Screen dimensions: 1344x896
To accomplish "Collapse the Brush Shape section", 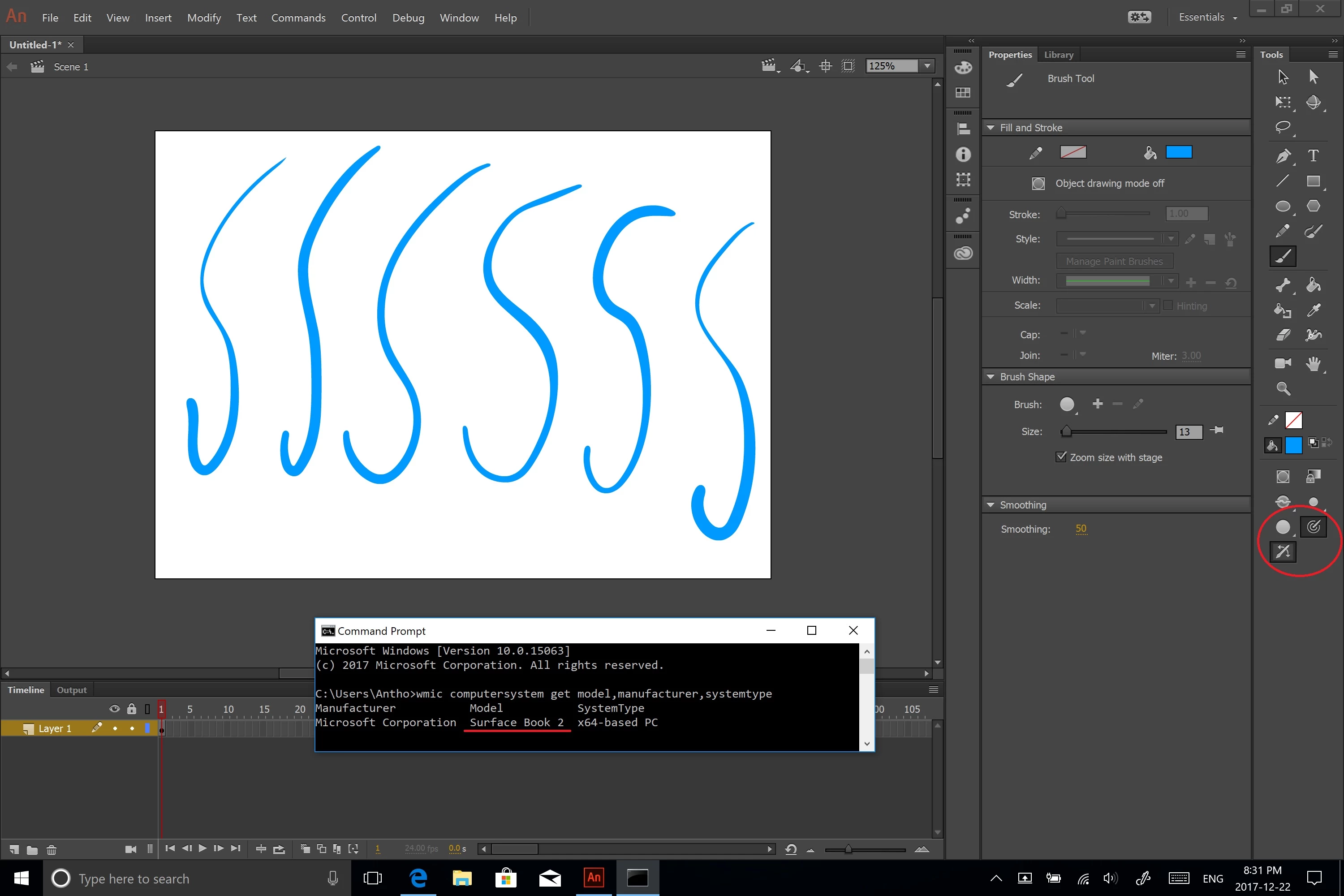I will (990, 377).
